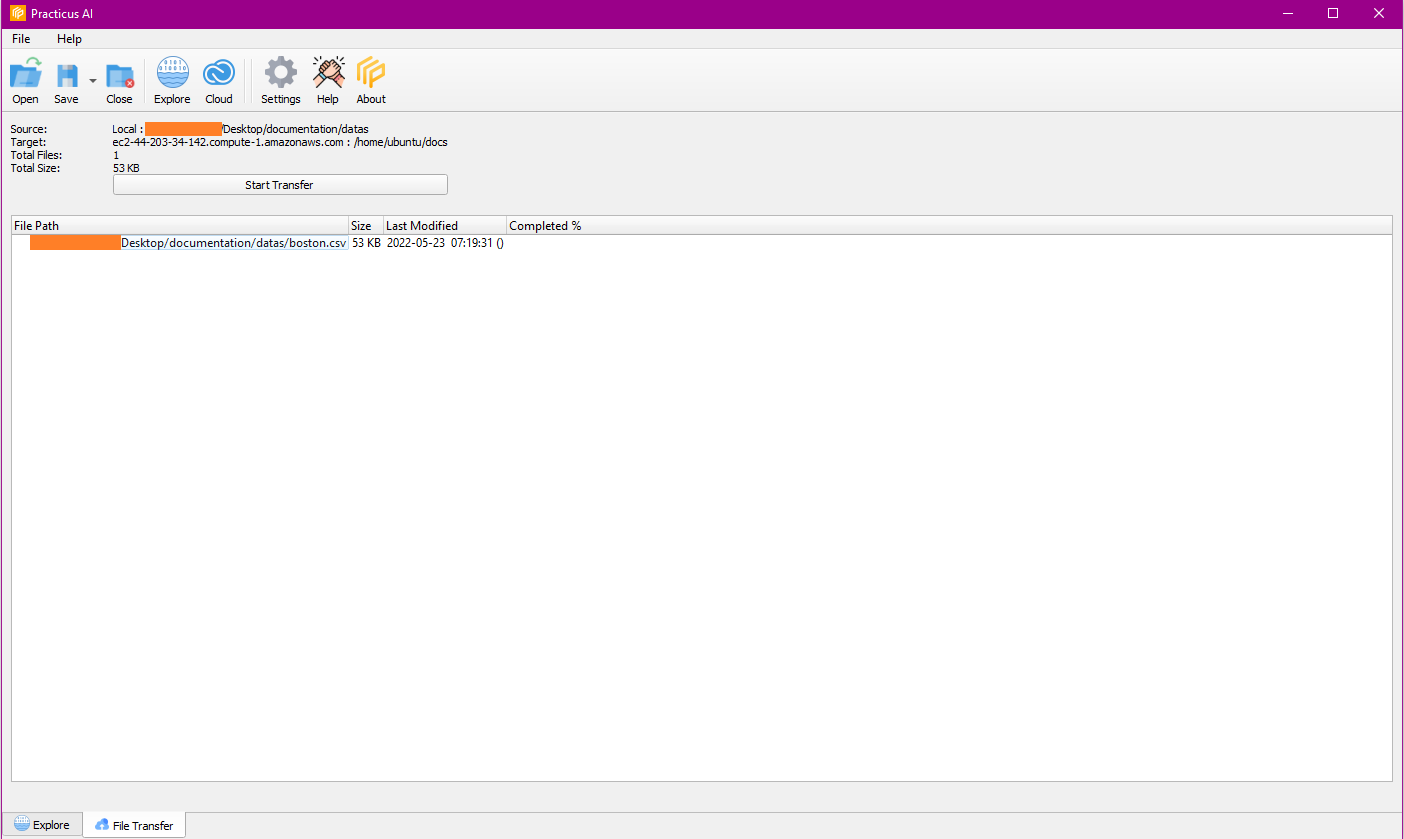The height and width of the screenshot is (839, 1404).
Task: Open the Help menu
Action: pos(69,39)
